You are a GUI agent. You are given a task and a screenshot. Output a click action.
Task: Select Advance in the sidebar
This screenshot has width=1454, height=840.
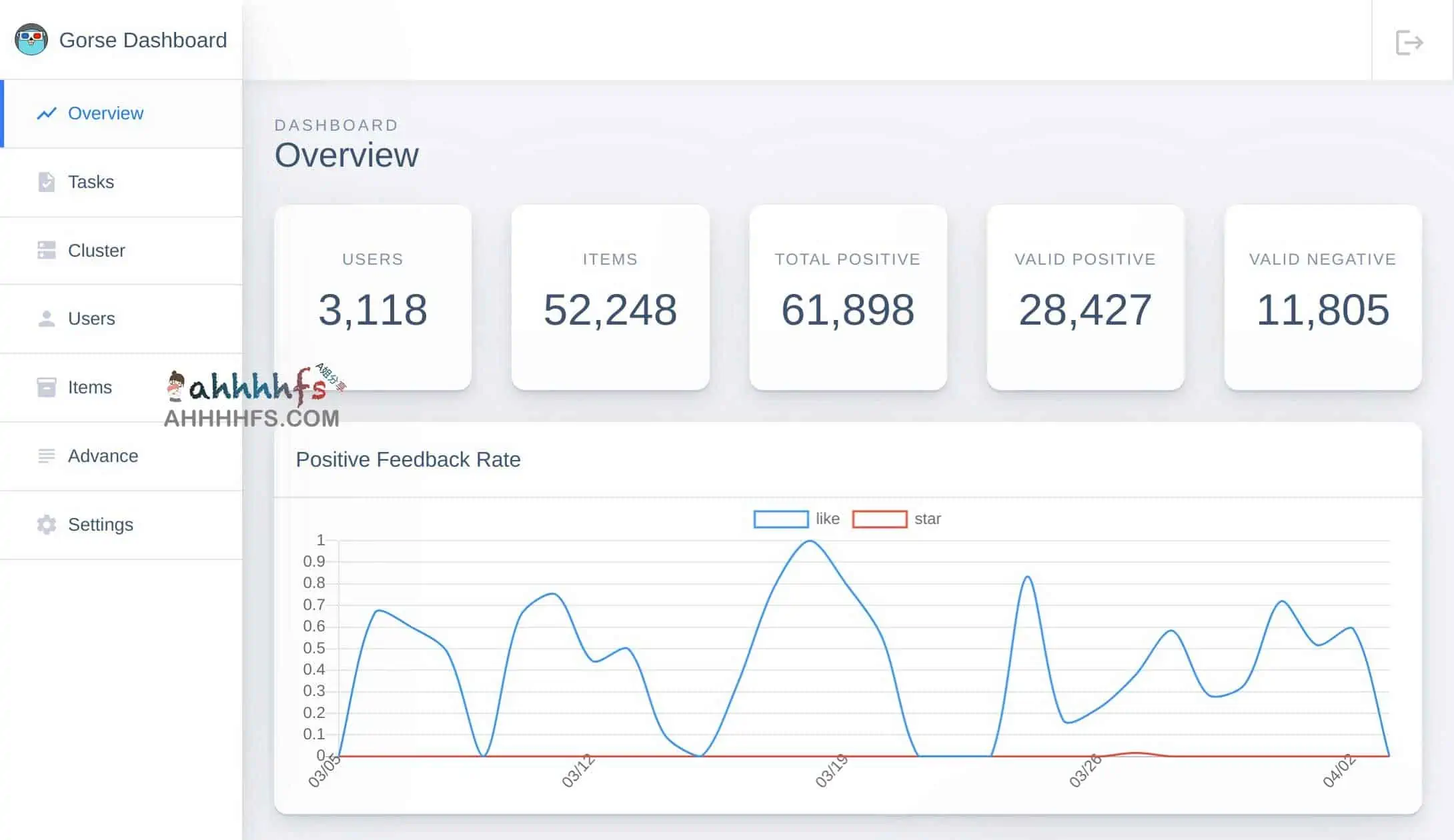point(103,456)
